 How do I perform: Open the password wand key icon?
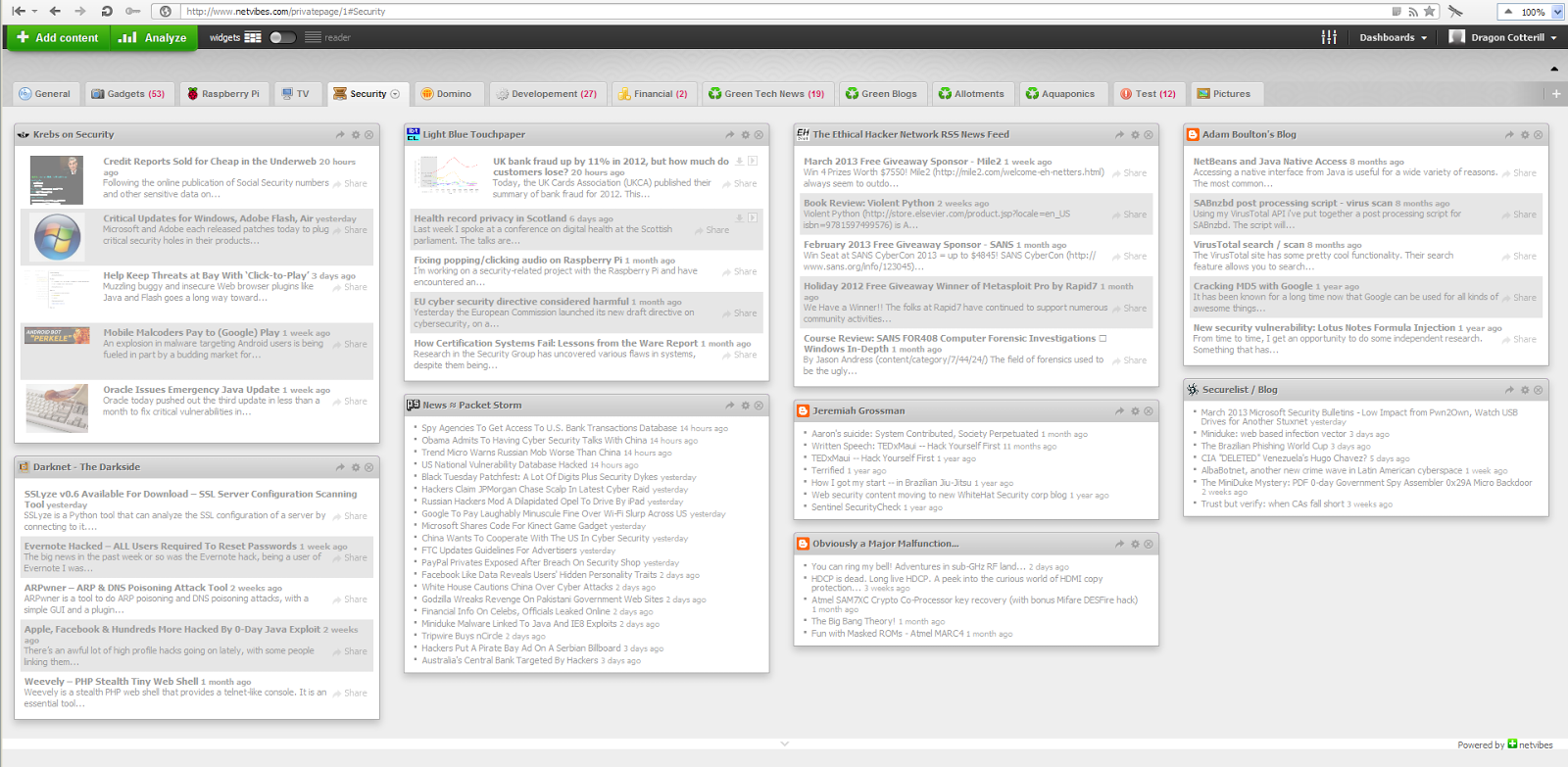click(132, 11)
